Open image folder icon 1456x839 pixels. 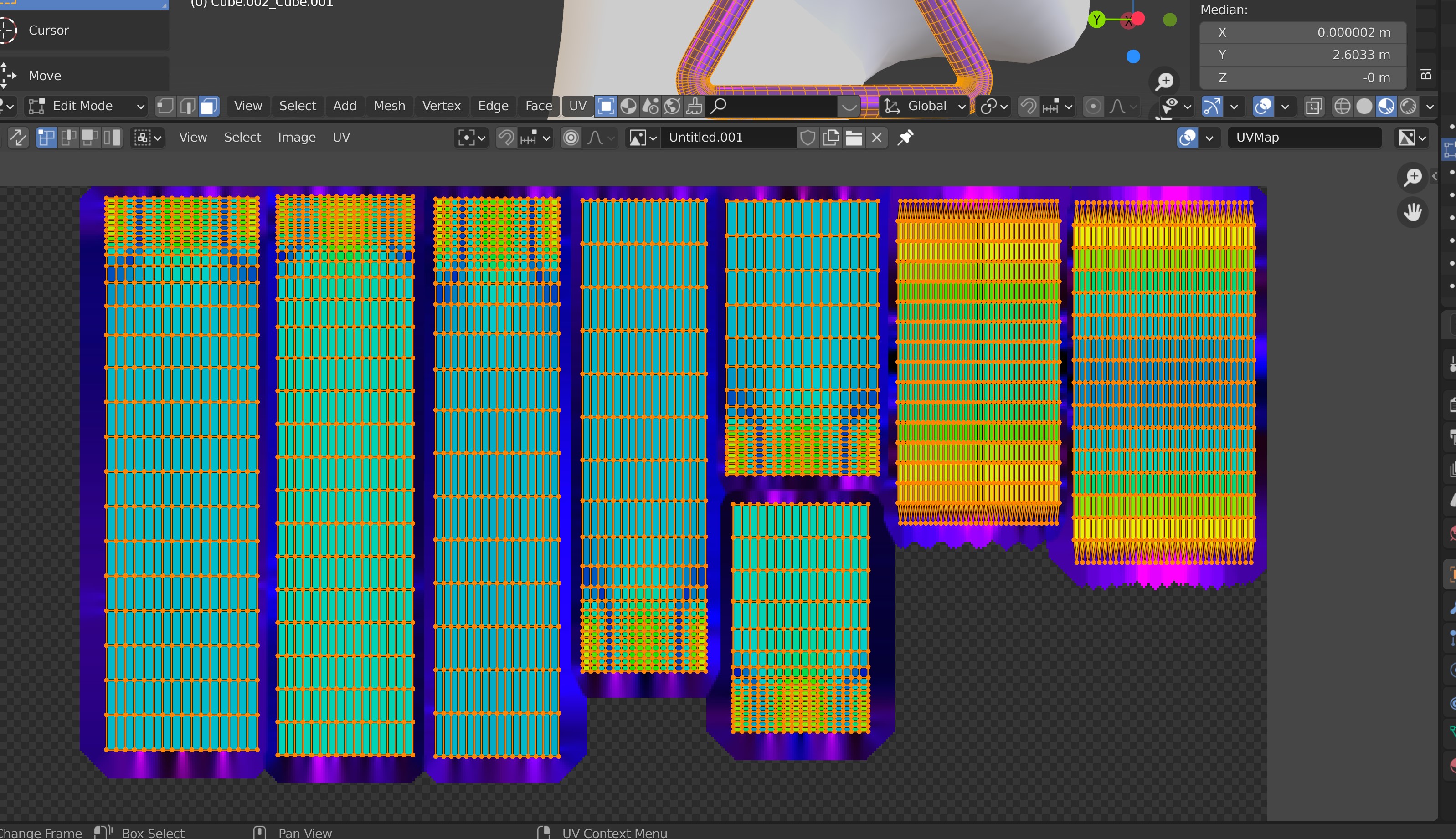(854, 137)
